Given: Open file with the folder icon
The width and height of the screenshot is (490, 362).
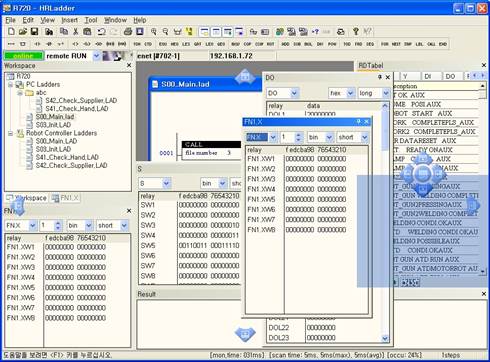Looking at the screenshot, I should point(23,32).
